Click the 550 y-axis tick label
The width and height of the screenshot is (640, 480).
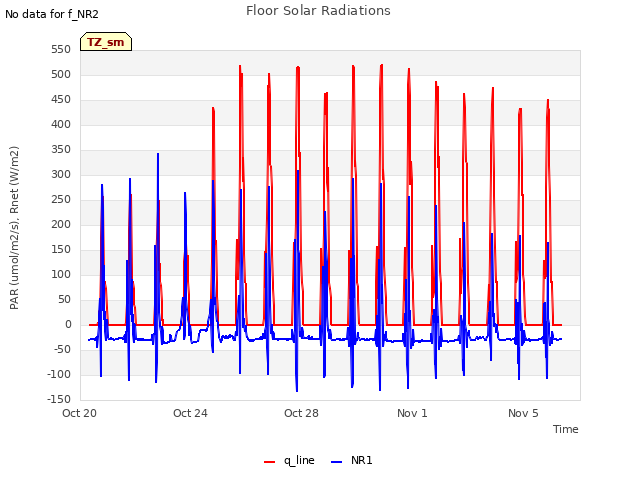[61, 50]
